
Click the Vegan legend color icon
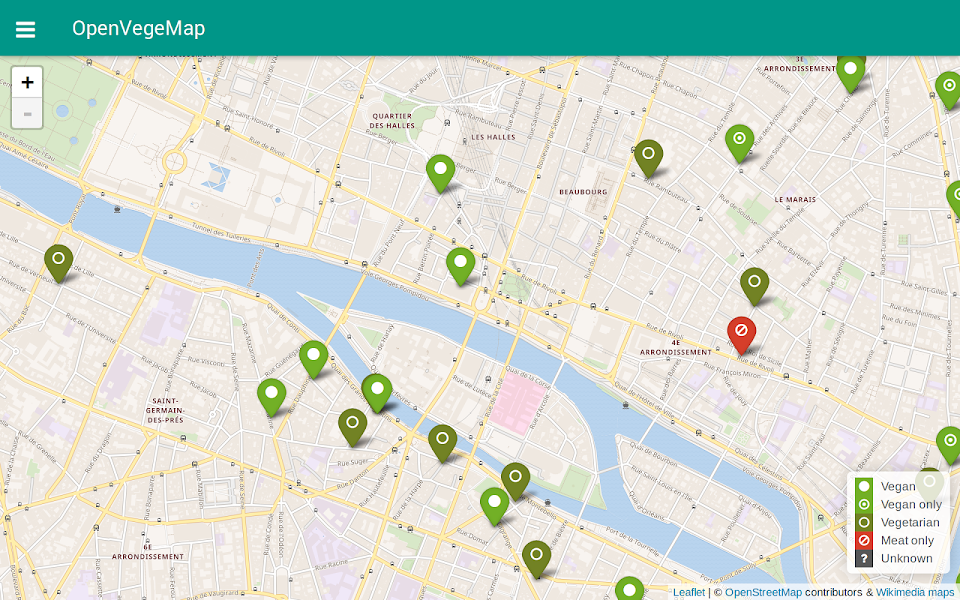(864, 486)
